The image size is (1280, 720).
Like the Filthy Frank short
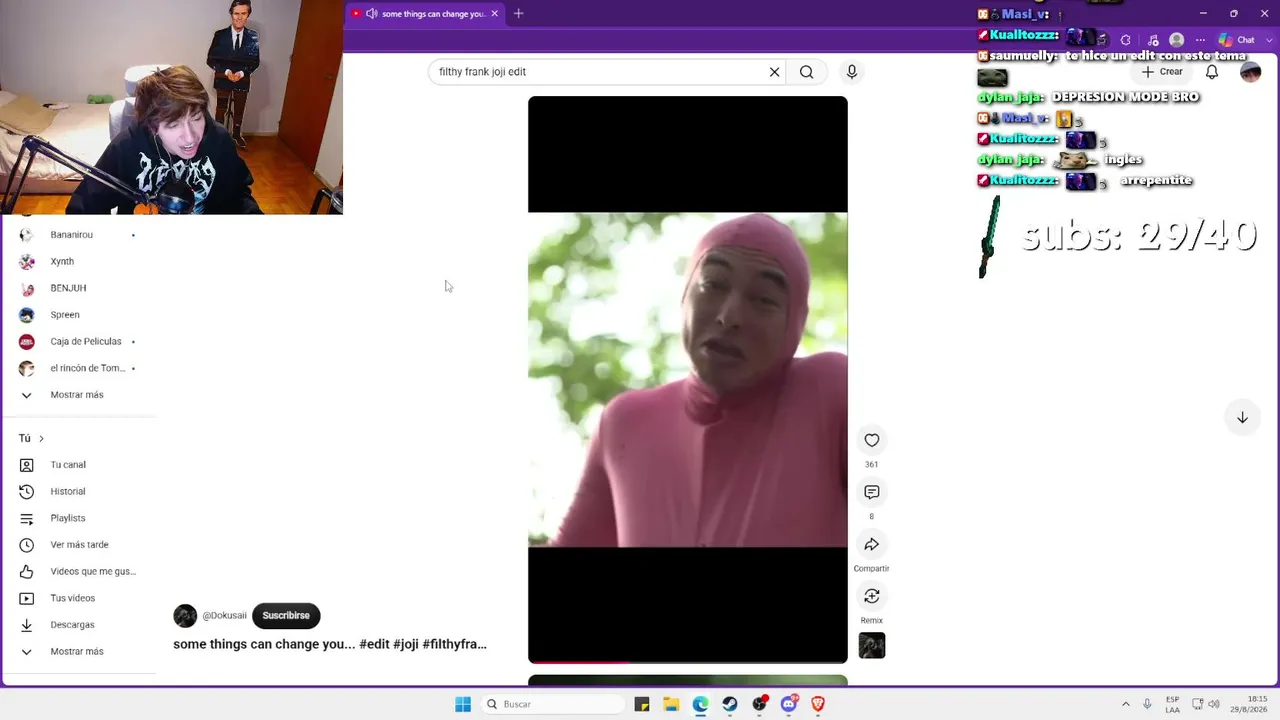[872, 440]
